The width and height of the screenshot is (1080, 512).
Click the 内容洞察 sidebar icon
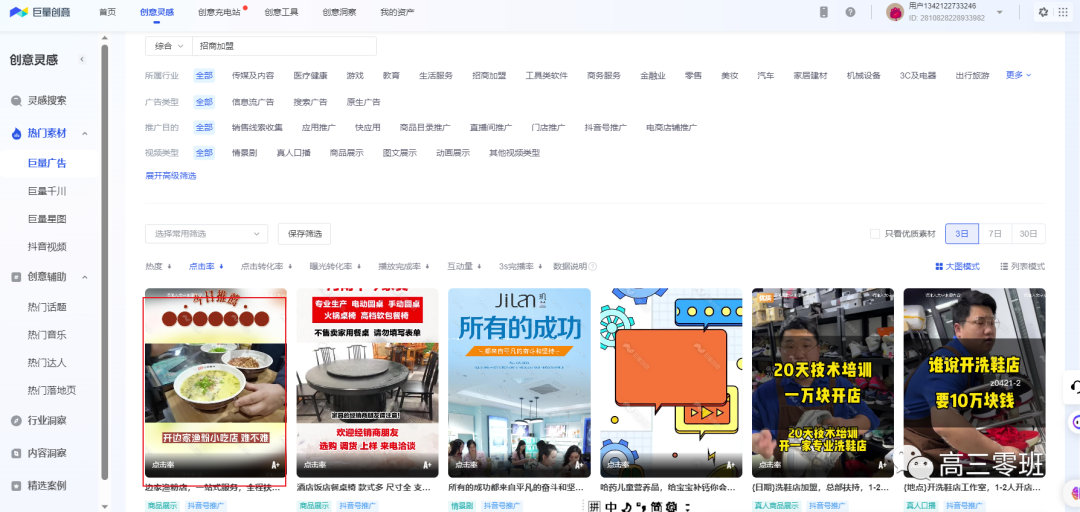(x=17, y=453)
